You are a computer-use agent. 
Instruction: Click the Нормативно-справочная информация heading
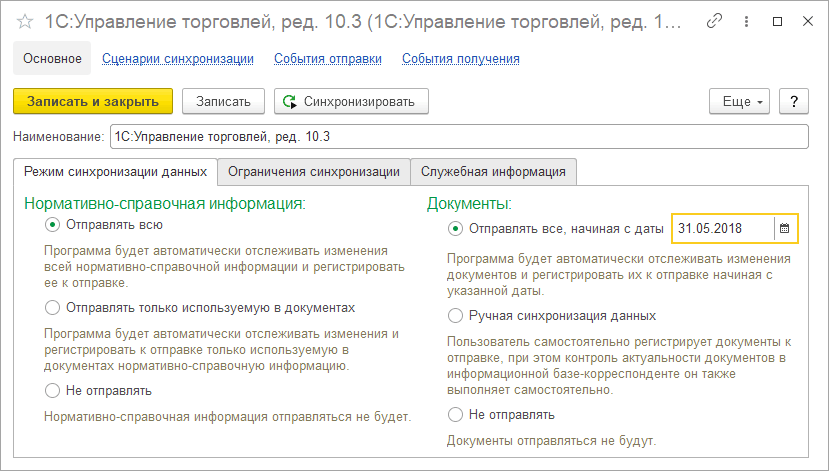click(x=165, y=204)
